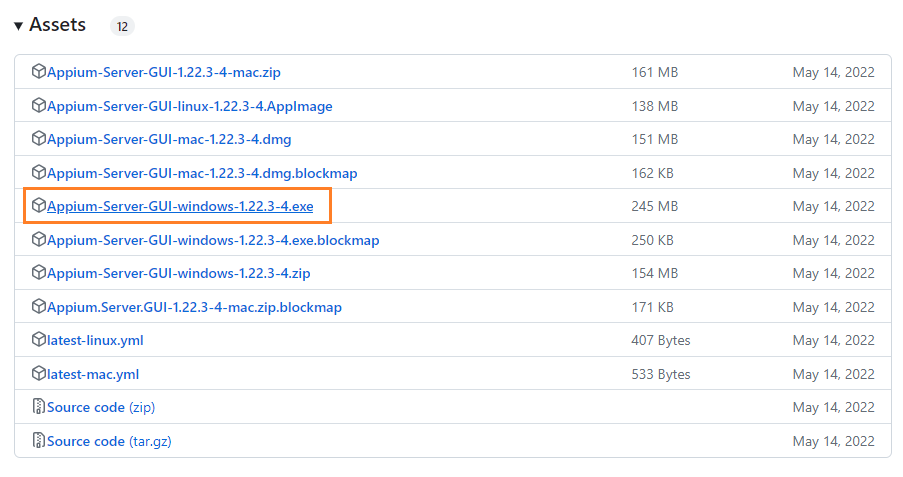Click the 154 MB size text
This screenshot has width=903, height=477.
(x=655, y=273)
